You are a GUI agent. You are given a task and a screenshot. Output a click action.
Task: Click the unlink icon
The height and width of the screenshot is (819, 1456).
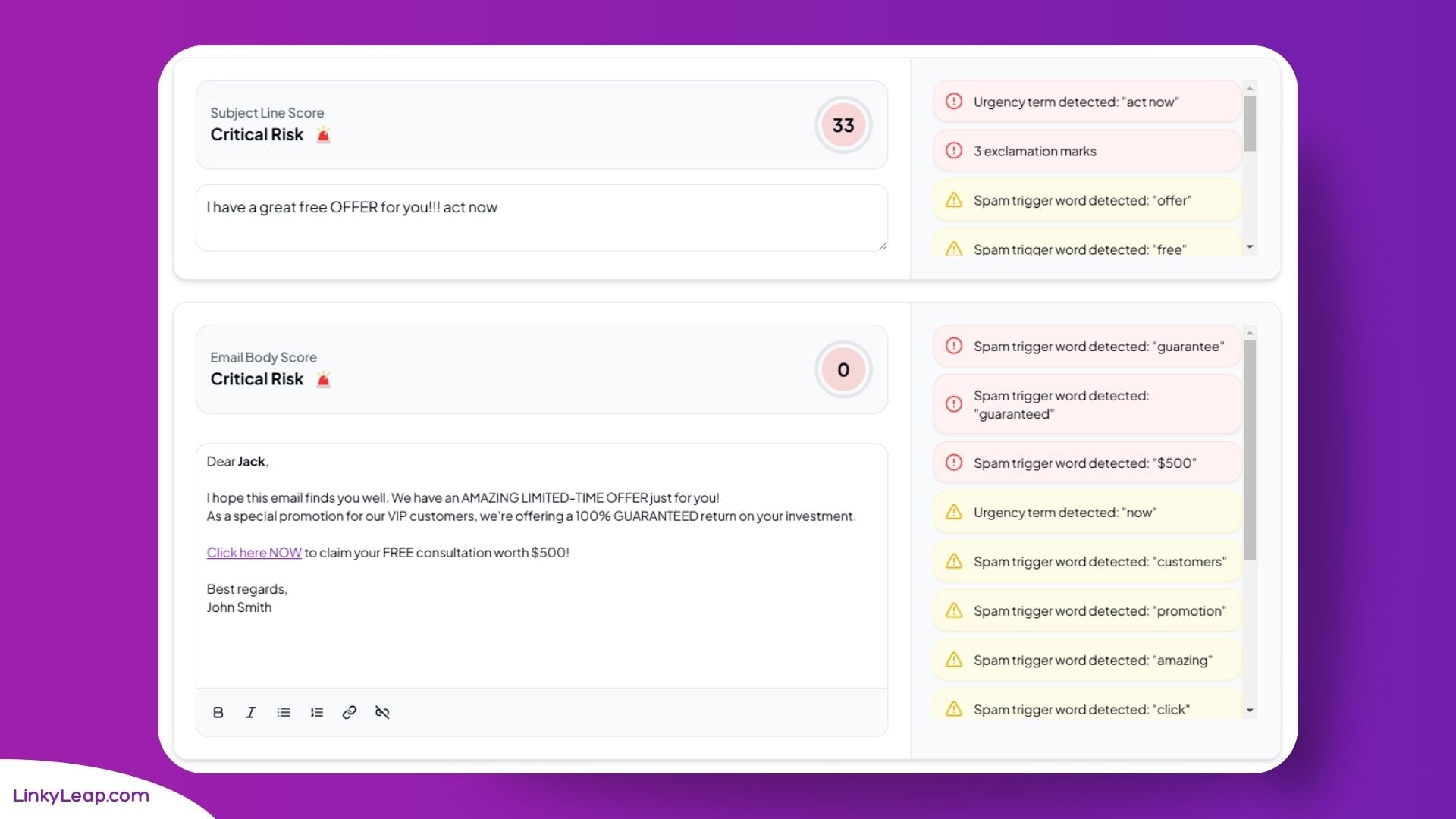tap(380, 712)
